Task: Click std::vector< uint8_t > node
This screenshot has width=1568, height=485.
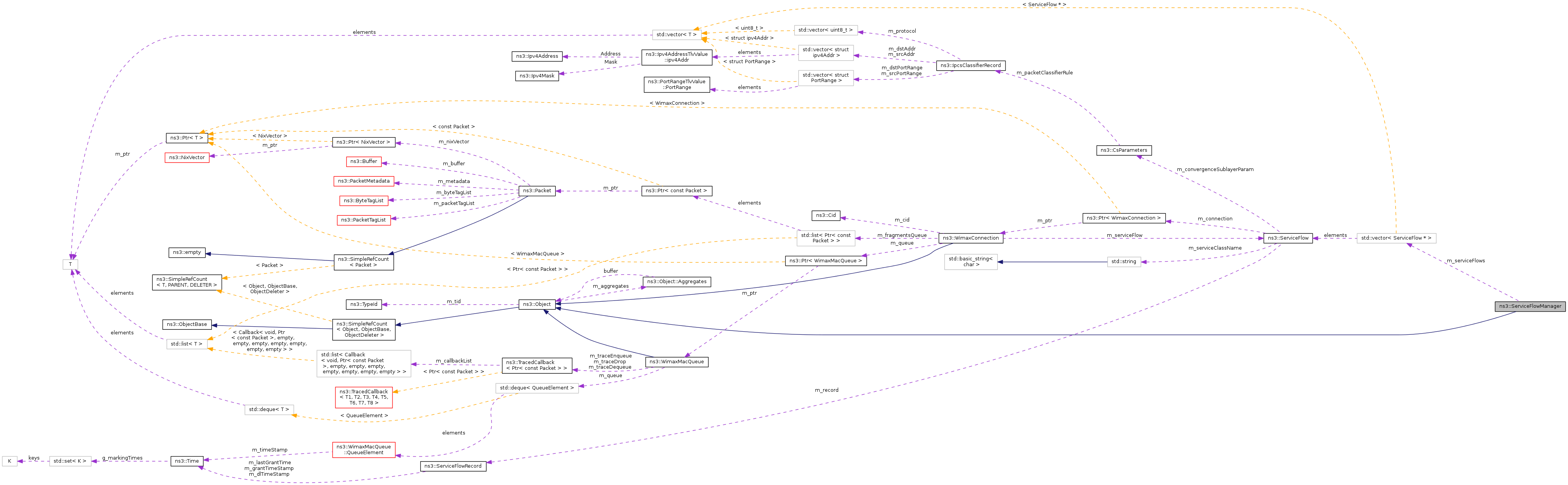Action: coord(825,30)
